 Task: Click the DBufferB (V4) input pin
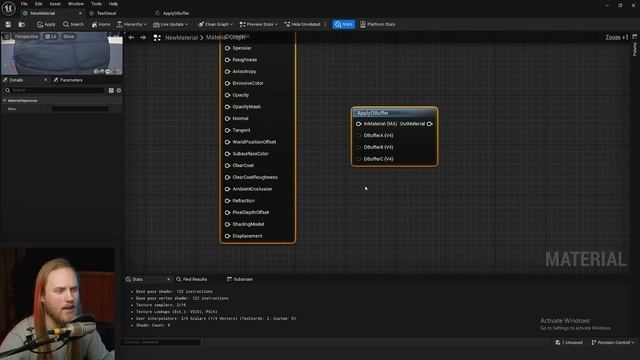pos(359,147)
